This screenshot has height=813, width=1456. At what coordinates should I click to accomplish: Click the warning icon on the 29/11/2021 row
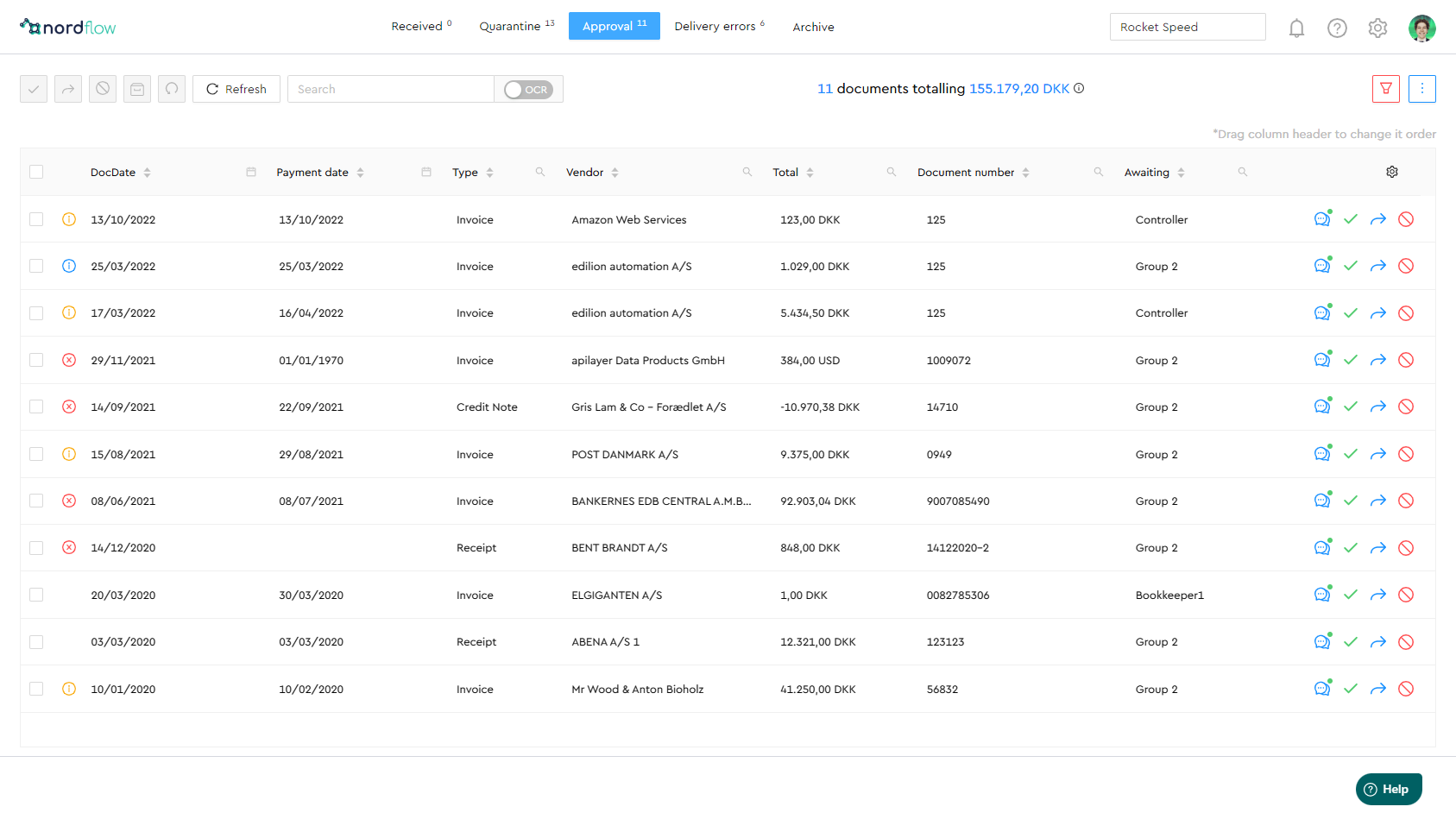69,360
